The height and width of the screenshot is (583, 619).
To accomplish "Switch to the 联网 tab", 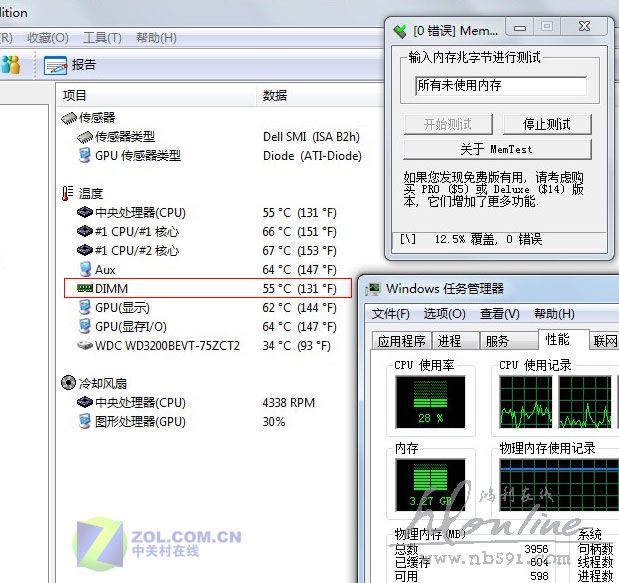I will [604, 341].
